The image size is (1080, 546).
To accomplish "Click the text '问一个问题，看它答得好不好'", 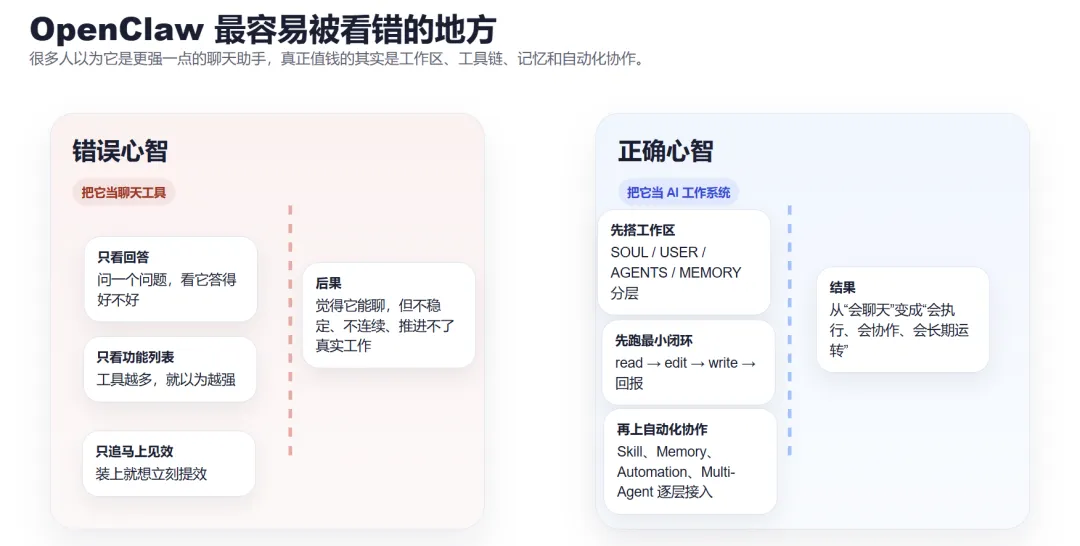I will click(167, 290).
